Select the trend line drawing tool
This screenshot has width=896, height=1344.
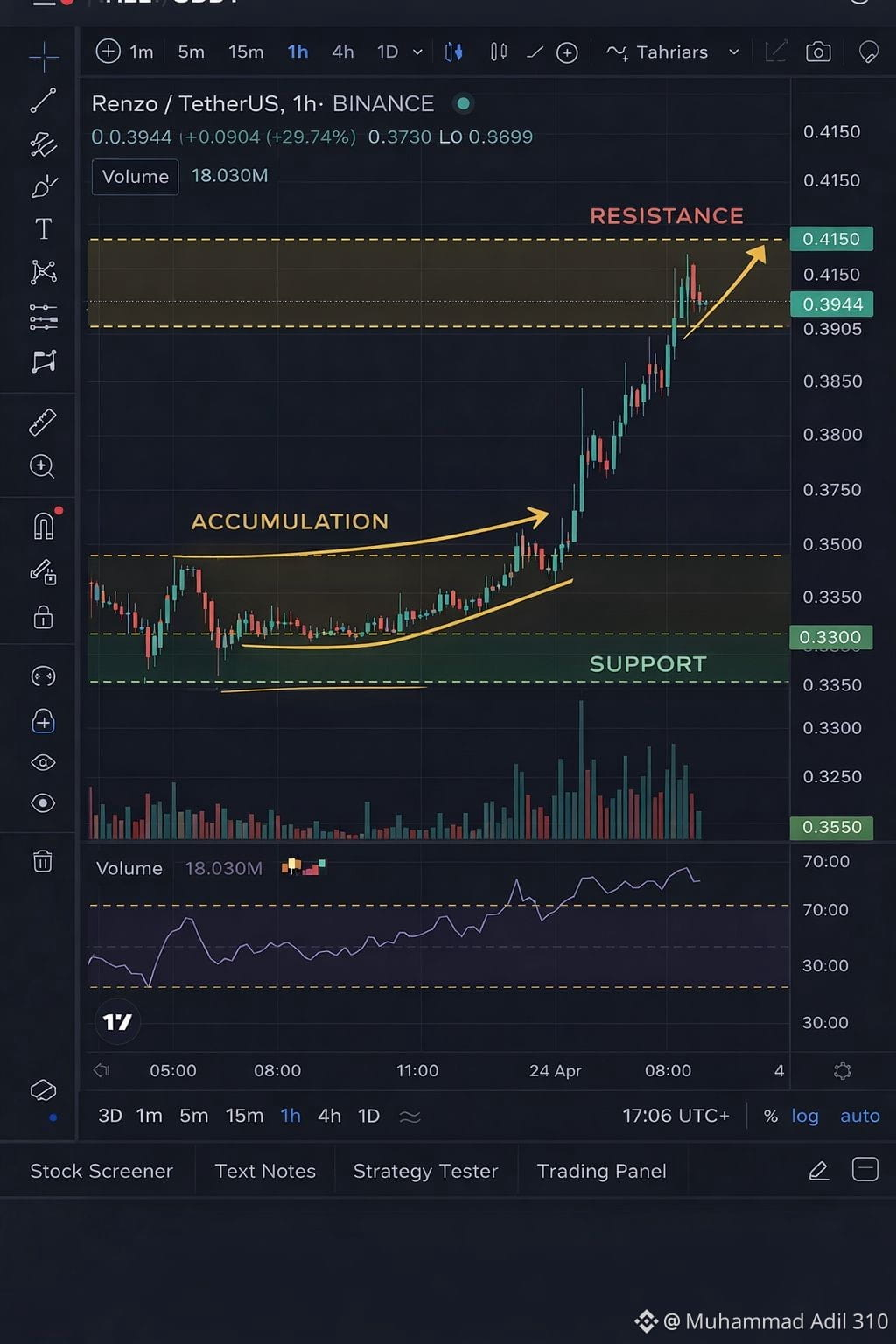pos(43,101)
